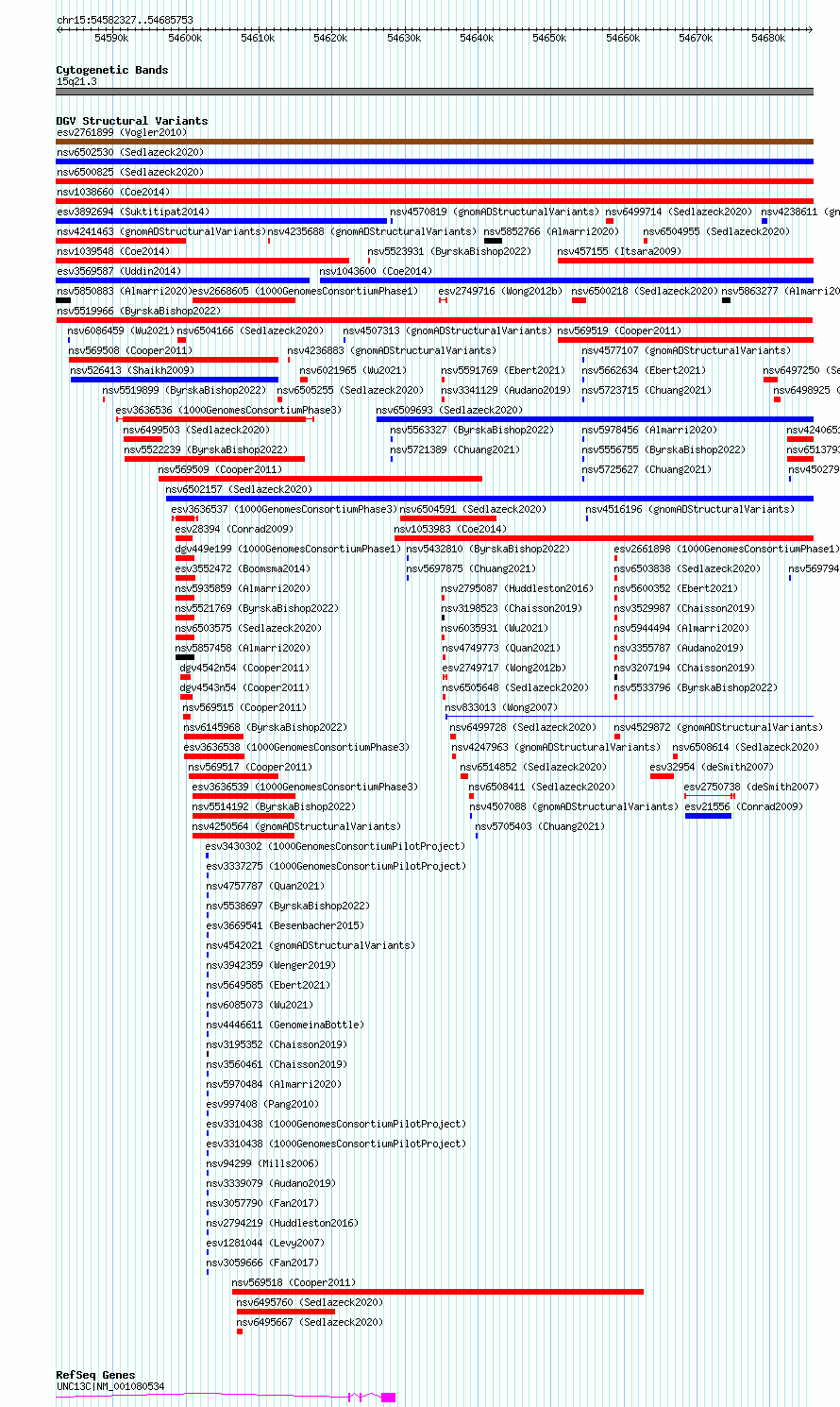Open variant label nsv4570819 (gnomADStructuralVariants)

pyautogui.click(x=495, y=212)
